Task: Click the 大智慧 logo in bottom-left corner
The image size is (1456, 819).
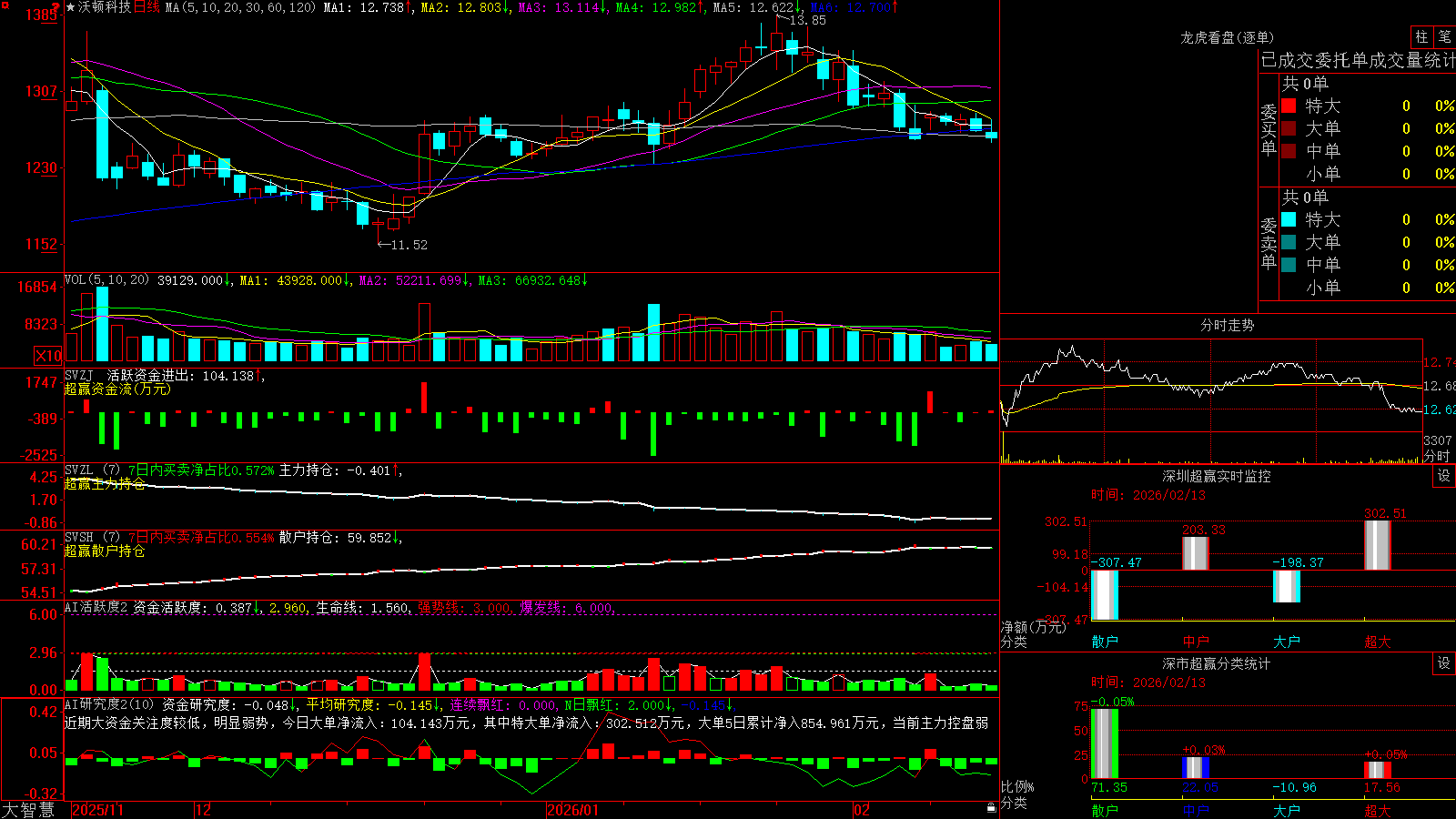Action: 28,810
